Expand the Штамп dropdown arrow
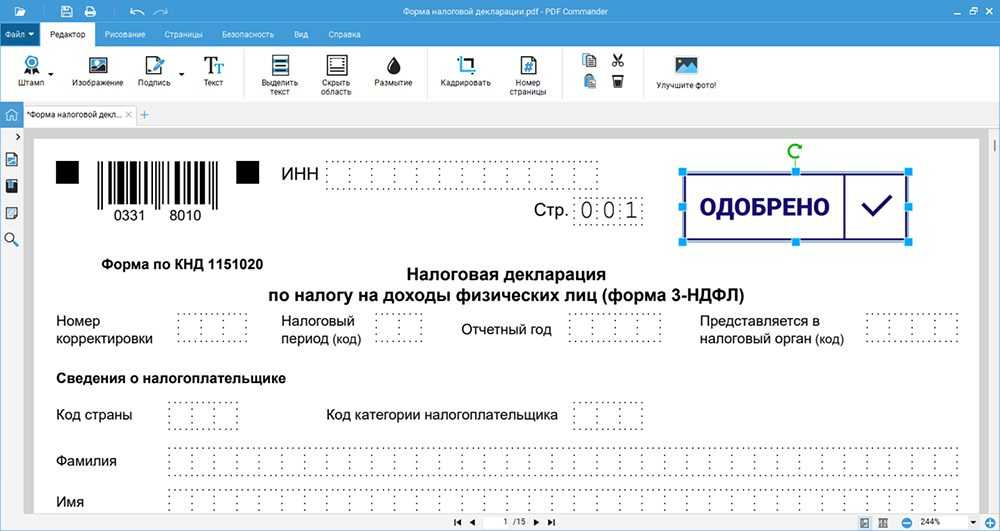 coord(51,73)
